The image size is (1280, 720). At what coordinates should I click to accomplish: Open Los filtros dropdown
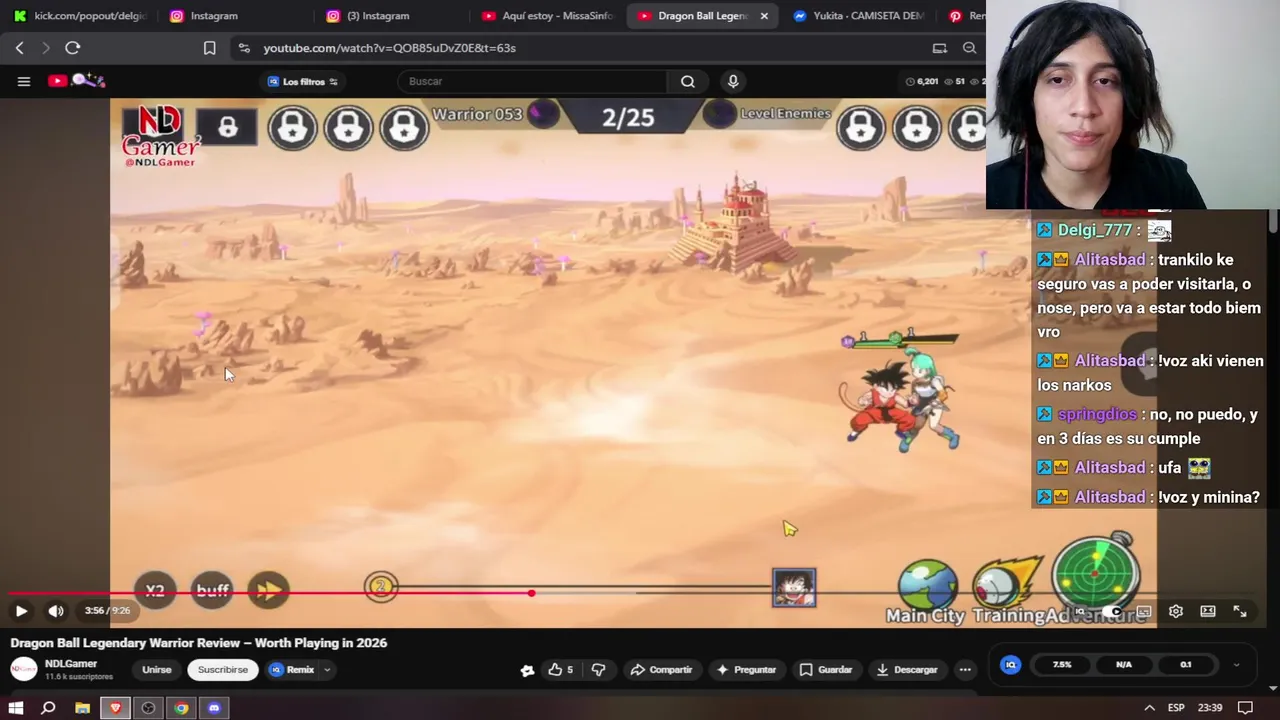303,81
